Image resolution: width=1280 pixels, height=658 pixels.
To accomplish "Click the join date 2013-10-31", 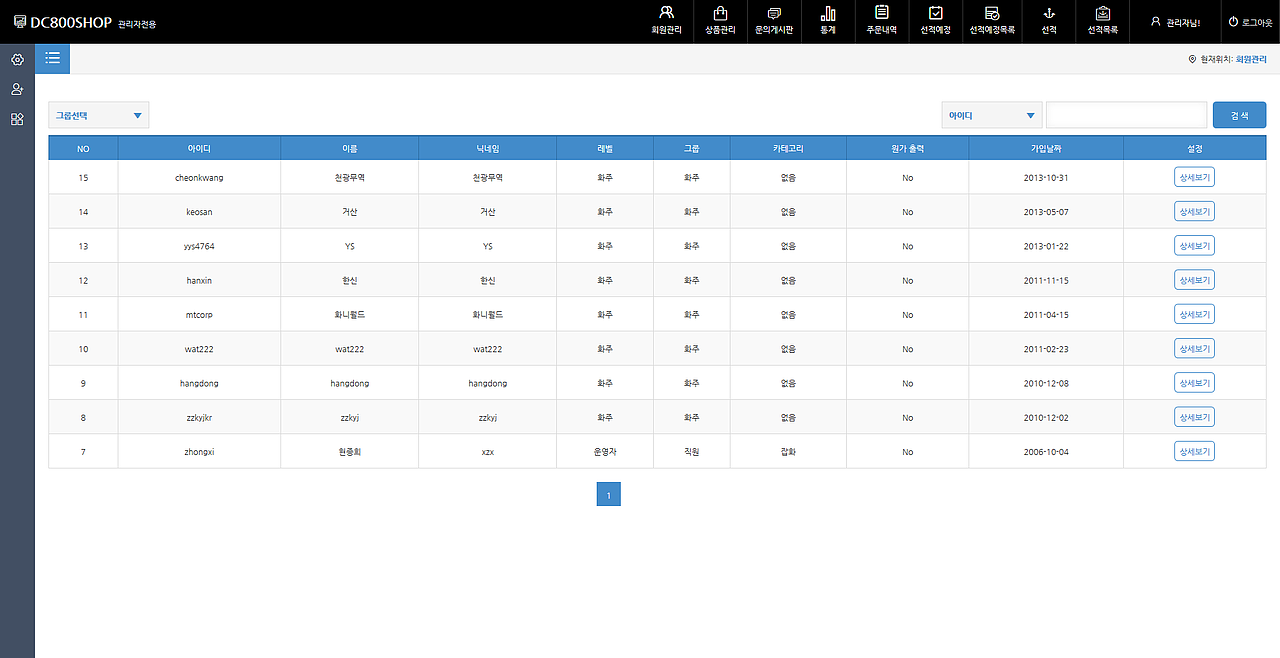I will (x=1046, y=177).
